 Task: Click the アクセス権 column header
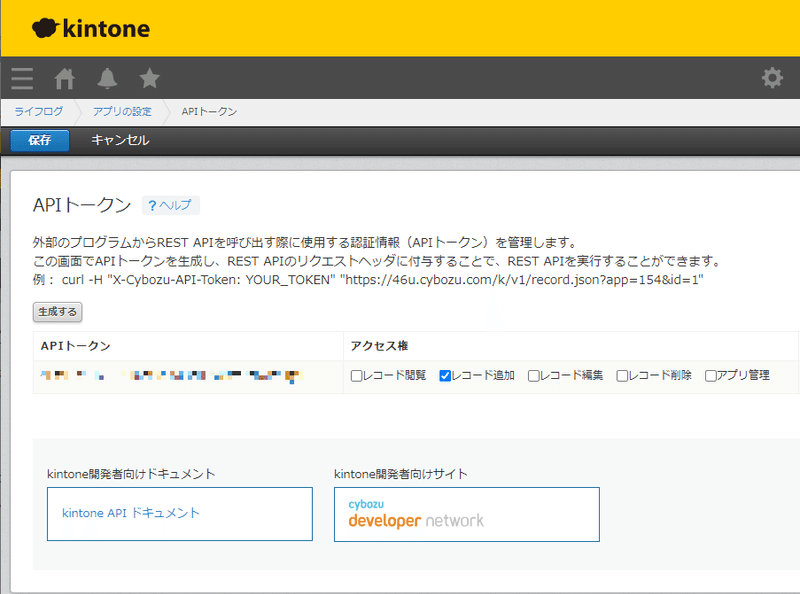[x=380, y=346]
